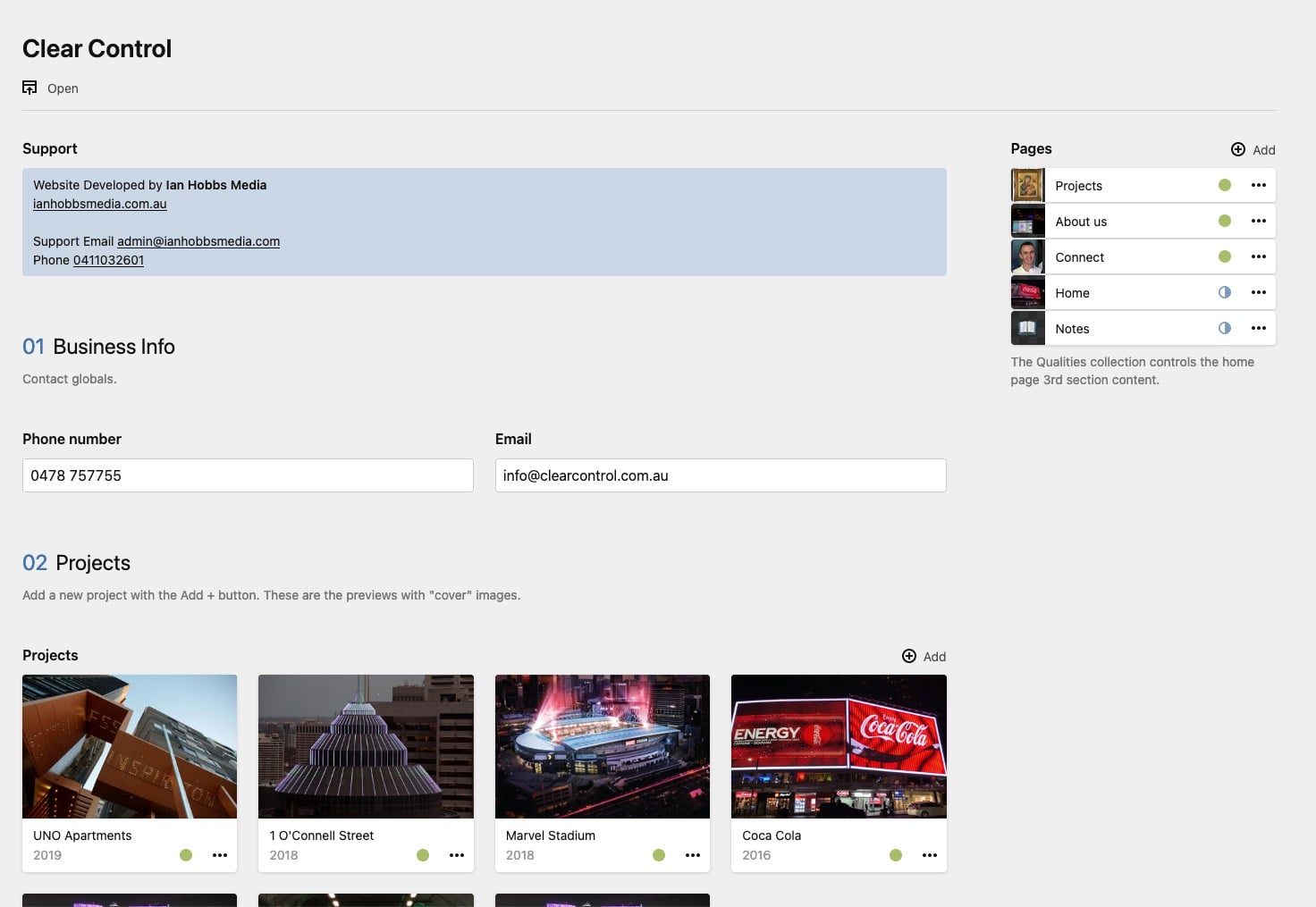Click the Notes page book thumbnail
Screen dimensions: 1316x907
[x=1027, y=328]
